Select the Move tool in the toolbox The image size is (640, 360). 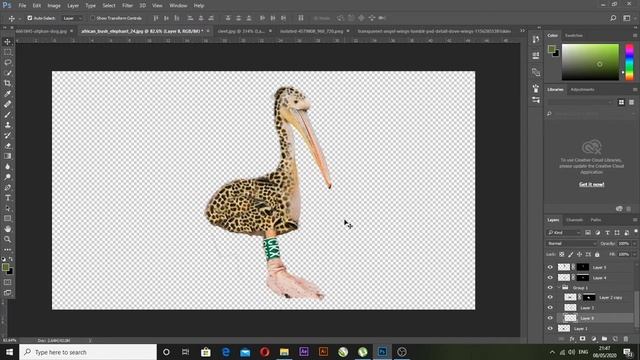(x=7, y=42)
